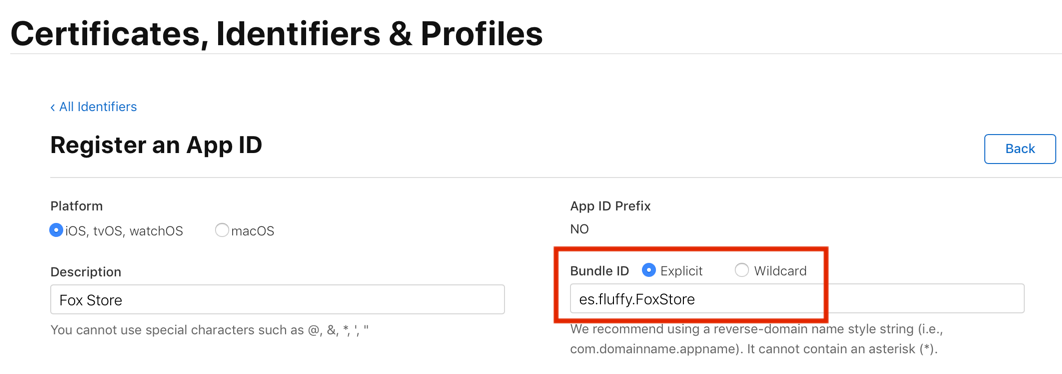Click the Register an App ID heading

click(156, 145)
